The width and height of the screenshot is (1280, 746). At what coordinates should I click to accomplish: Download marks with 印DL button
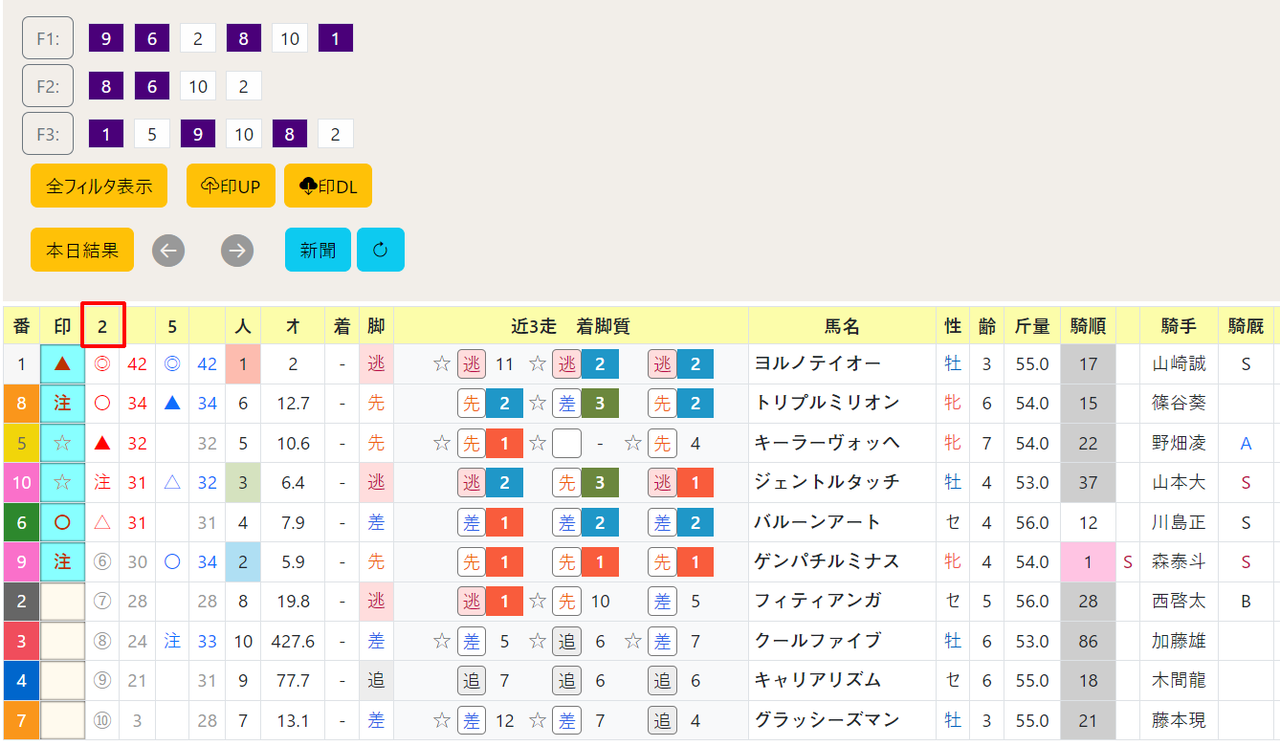328,186
